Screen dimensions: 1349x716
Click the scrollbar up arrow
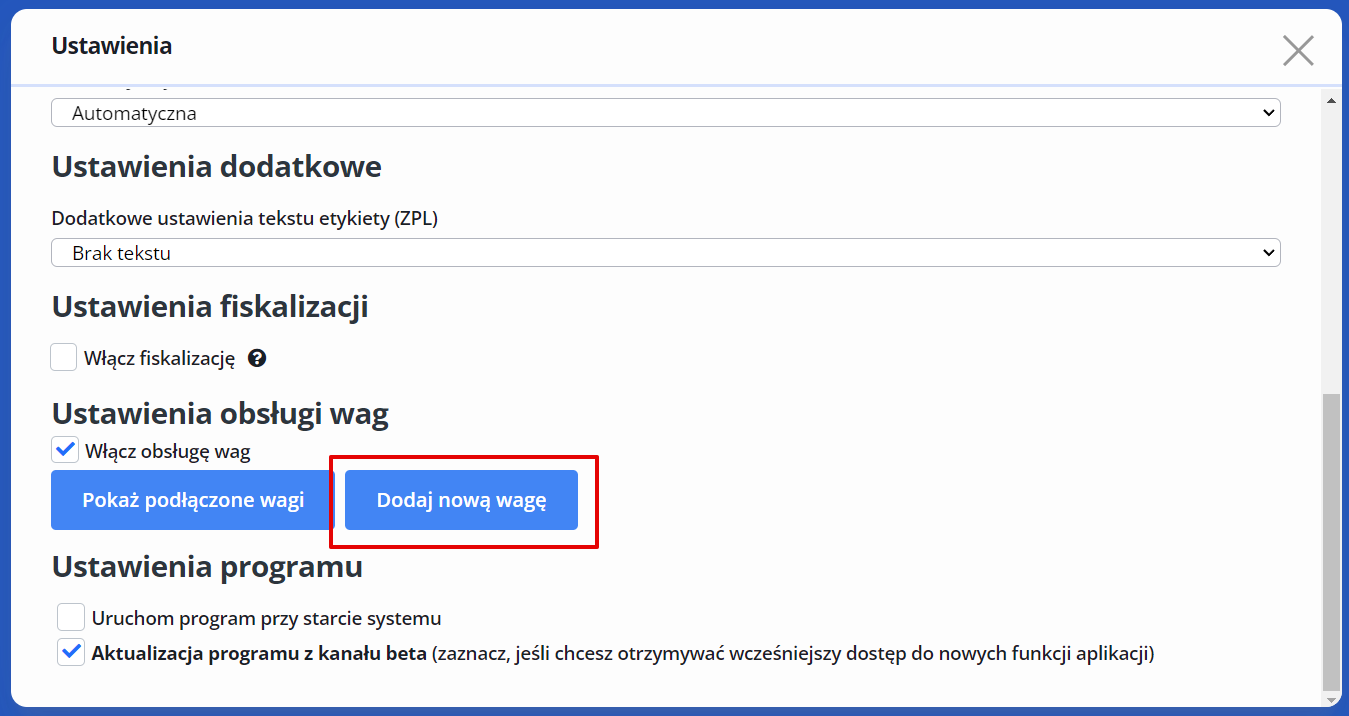(x=1330, y=101)
